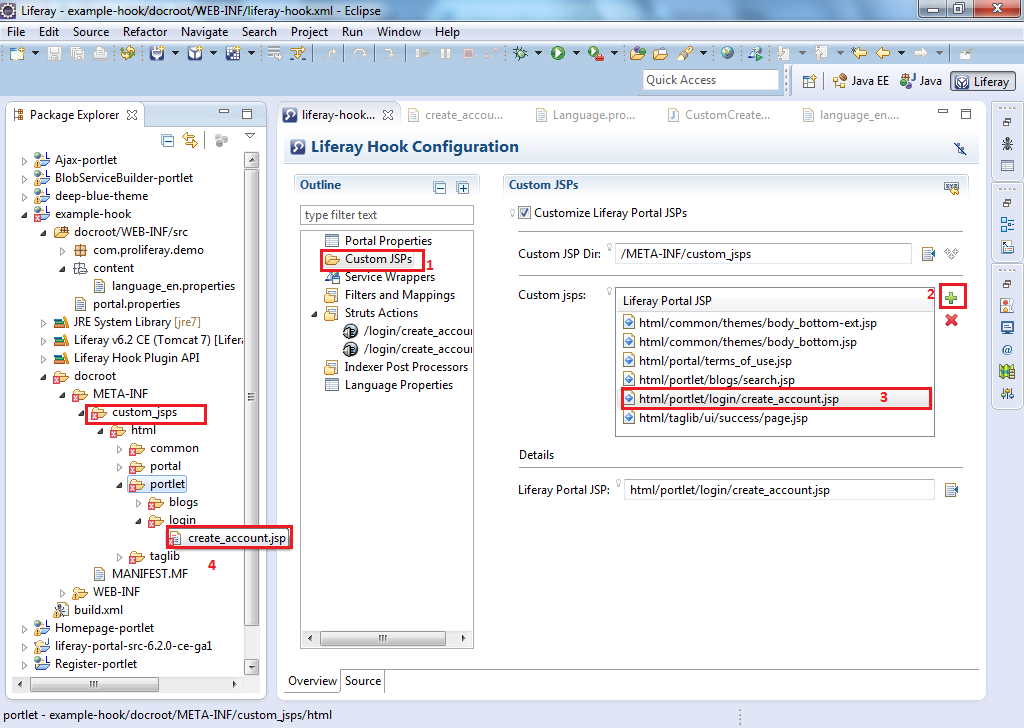The height and width of the screenshot is (728, 1024).
Task: Click inside the type filter text field
Action: click(386, 215)
